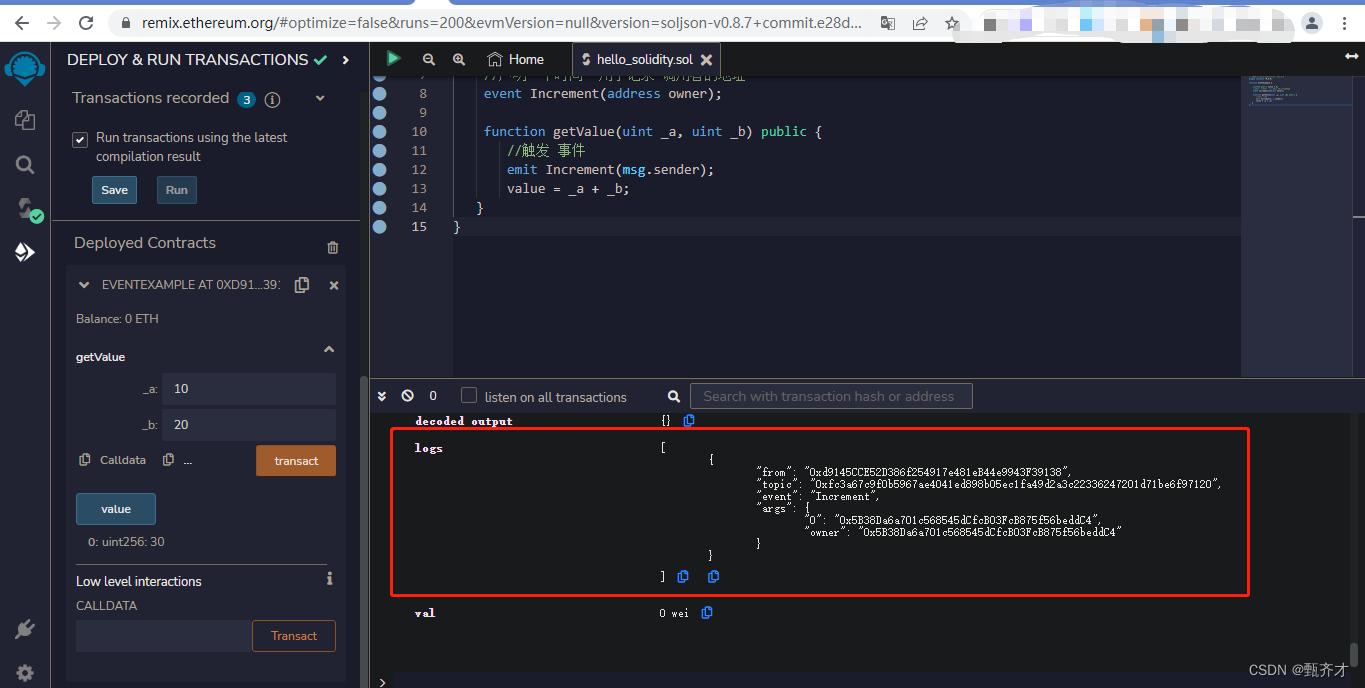Click the low level Transact button
The image size is (1365, 688).
click(294, 636)
